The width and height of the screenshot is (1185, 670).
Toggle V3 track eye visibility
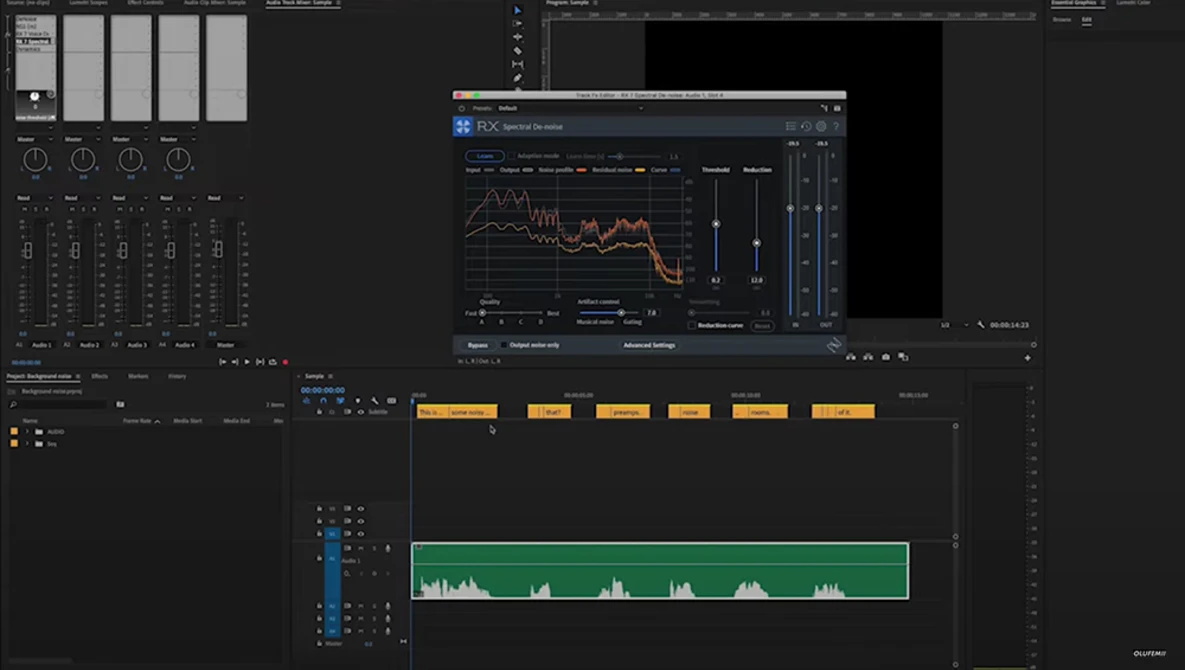pos(360,509)
